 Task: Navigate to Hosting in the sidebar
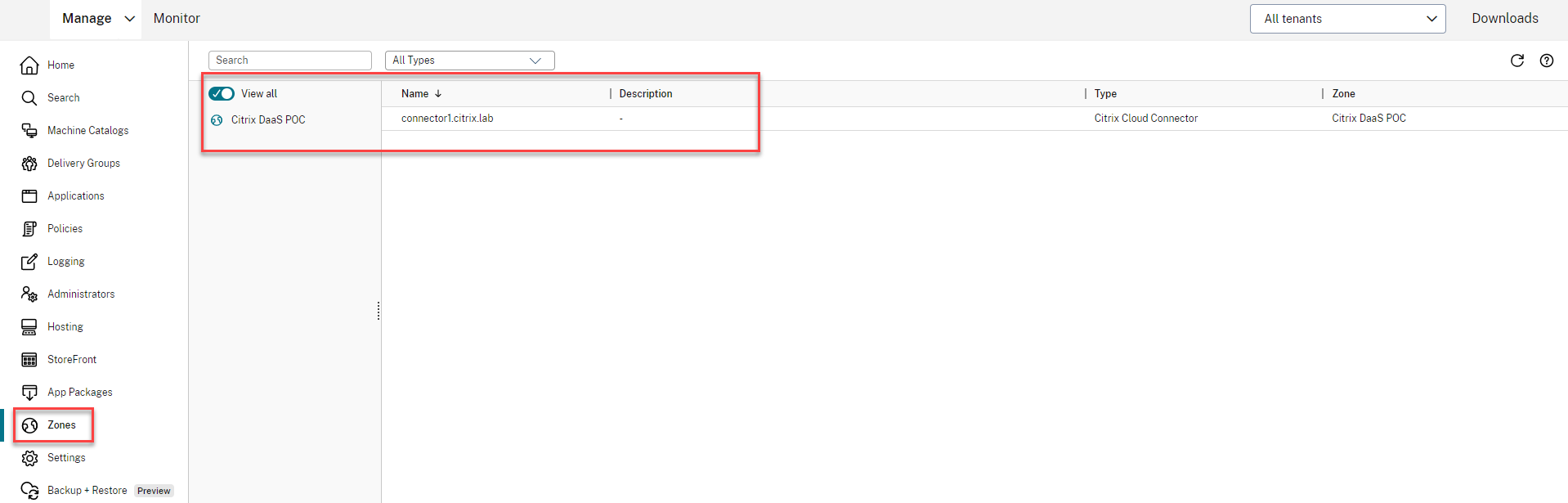click(65, 327)
